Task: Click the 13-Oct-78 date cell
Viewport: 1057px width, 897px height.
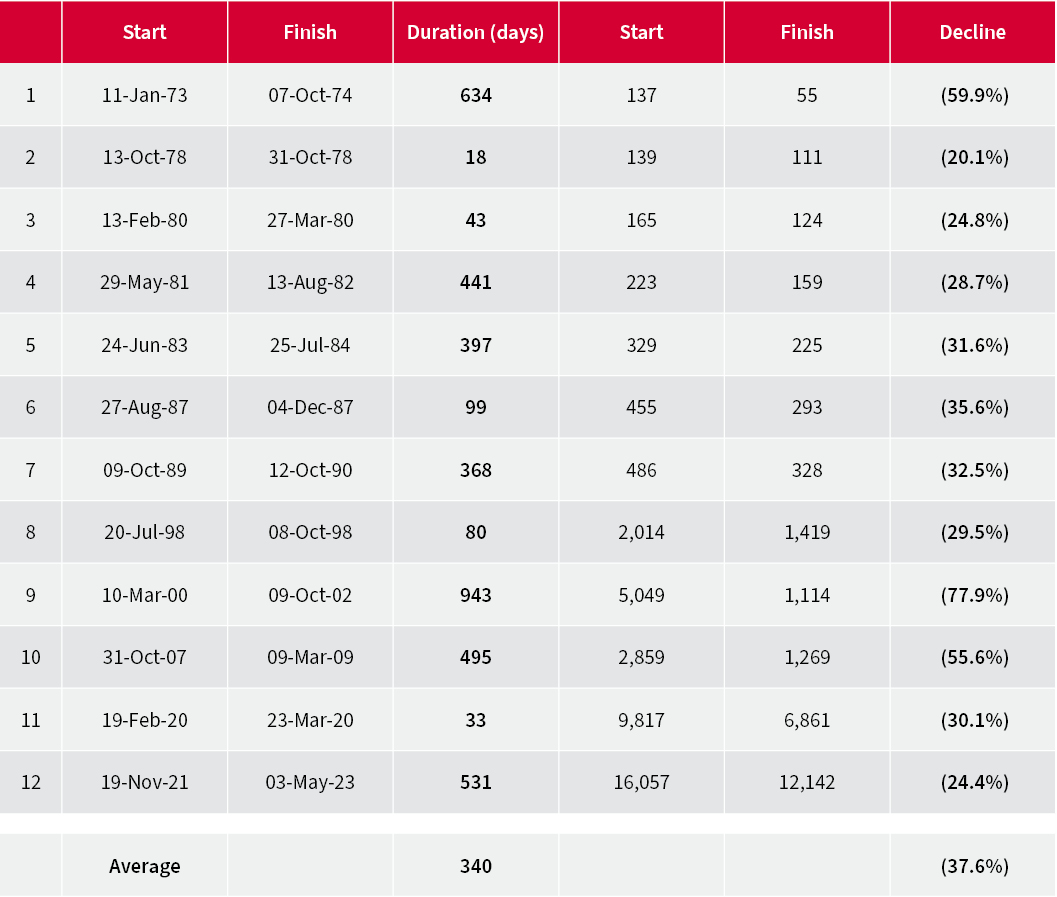Action: coord(144,157)
